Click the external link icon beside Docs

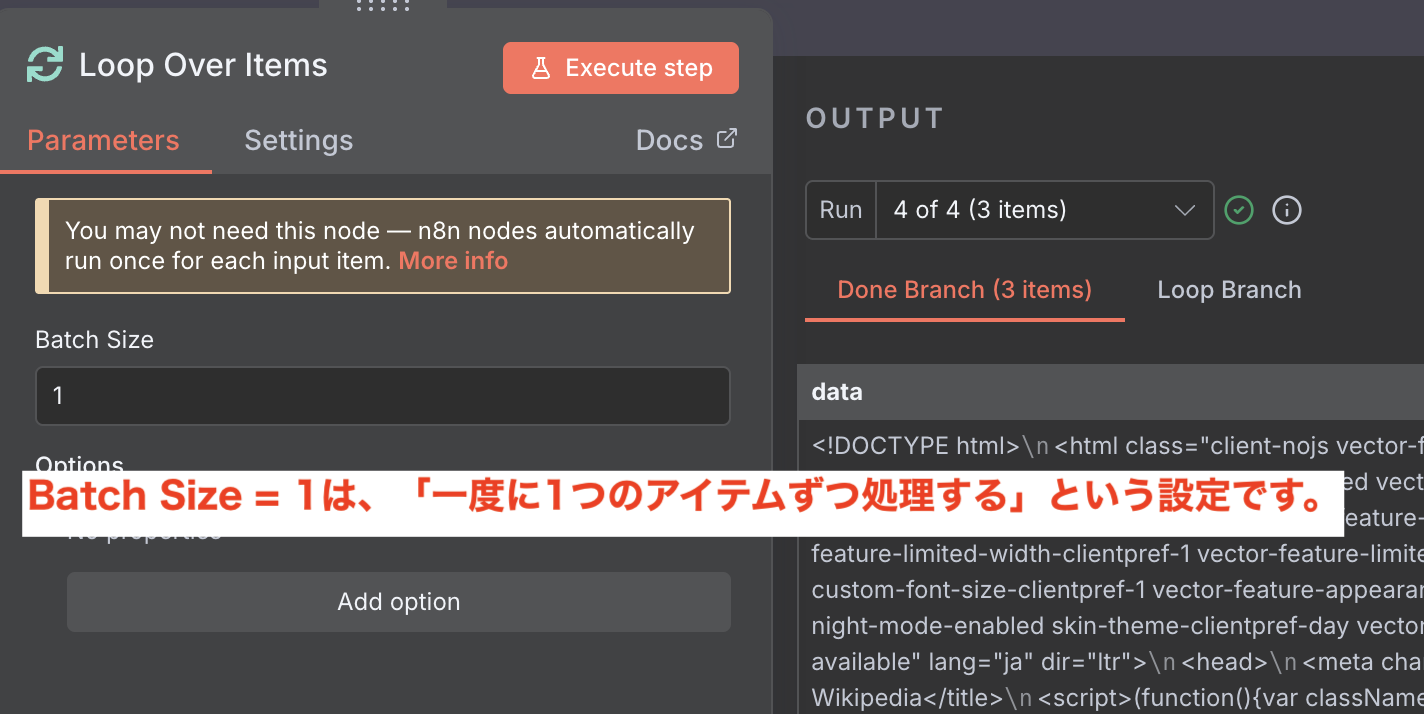[727, 139]
